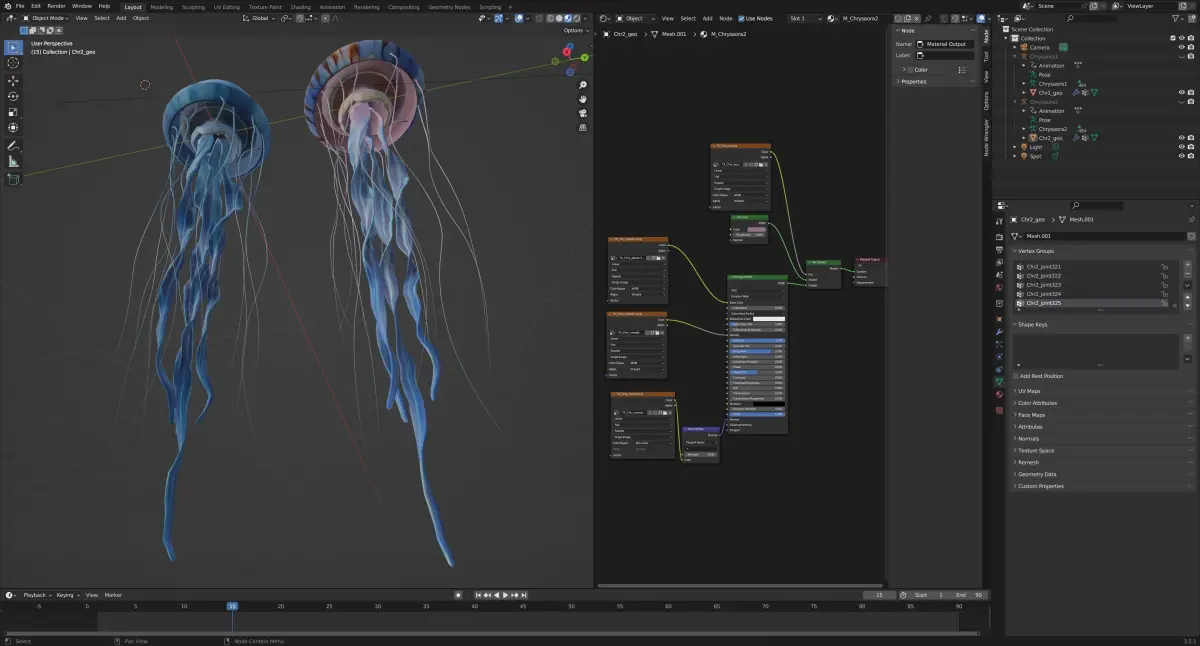The height and width of the screenshot is (646, 1200).
Task: Click the timeline Marker menu
Action: [113, 595]
